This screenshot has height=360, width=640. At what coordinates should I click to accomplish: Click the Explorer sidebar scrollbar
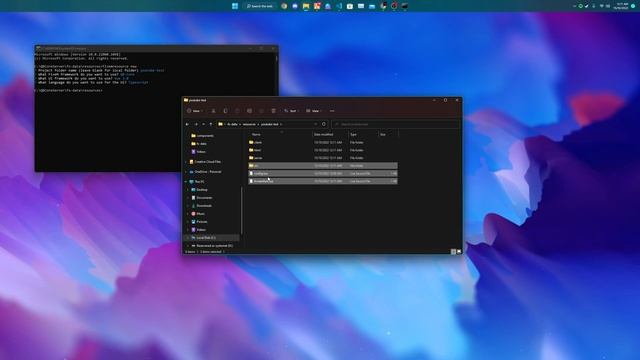(x=242, y=210)
